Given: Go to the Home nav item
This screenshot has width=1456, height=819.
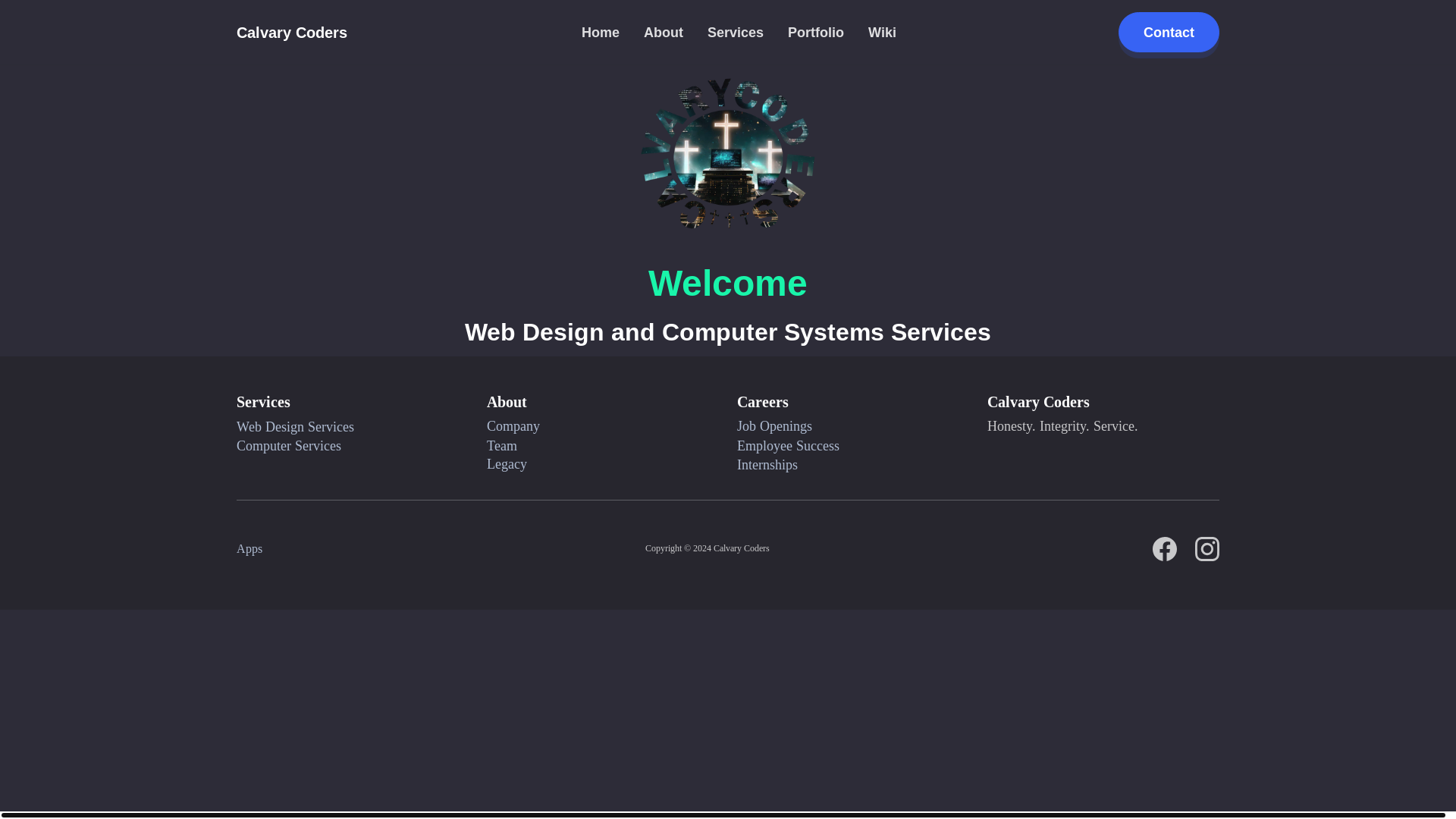Looking at the screenshot, I should point(601,33).
